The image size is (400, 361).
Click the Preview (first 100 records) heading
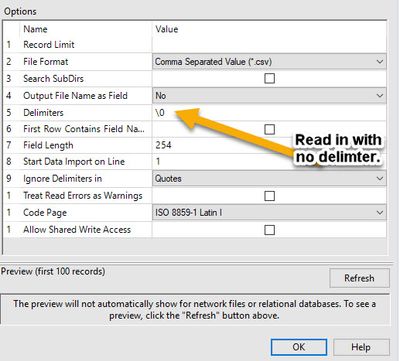[x=53, y=271]
